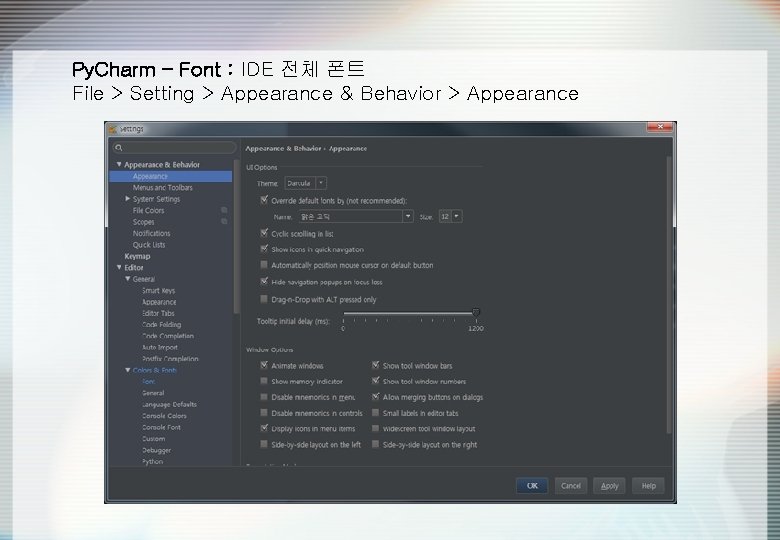Click the Apply button

pyautogui.click(x=609, y=486)
